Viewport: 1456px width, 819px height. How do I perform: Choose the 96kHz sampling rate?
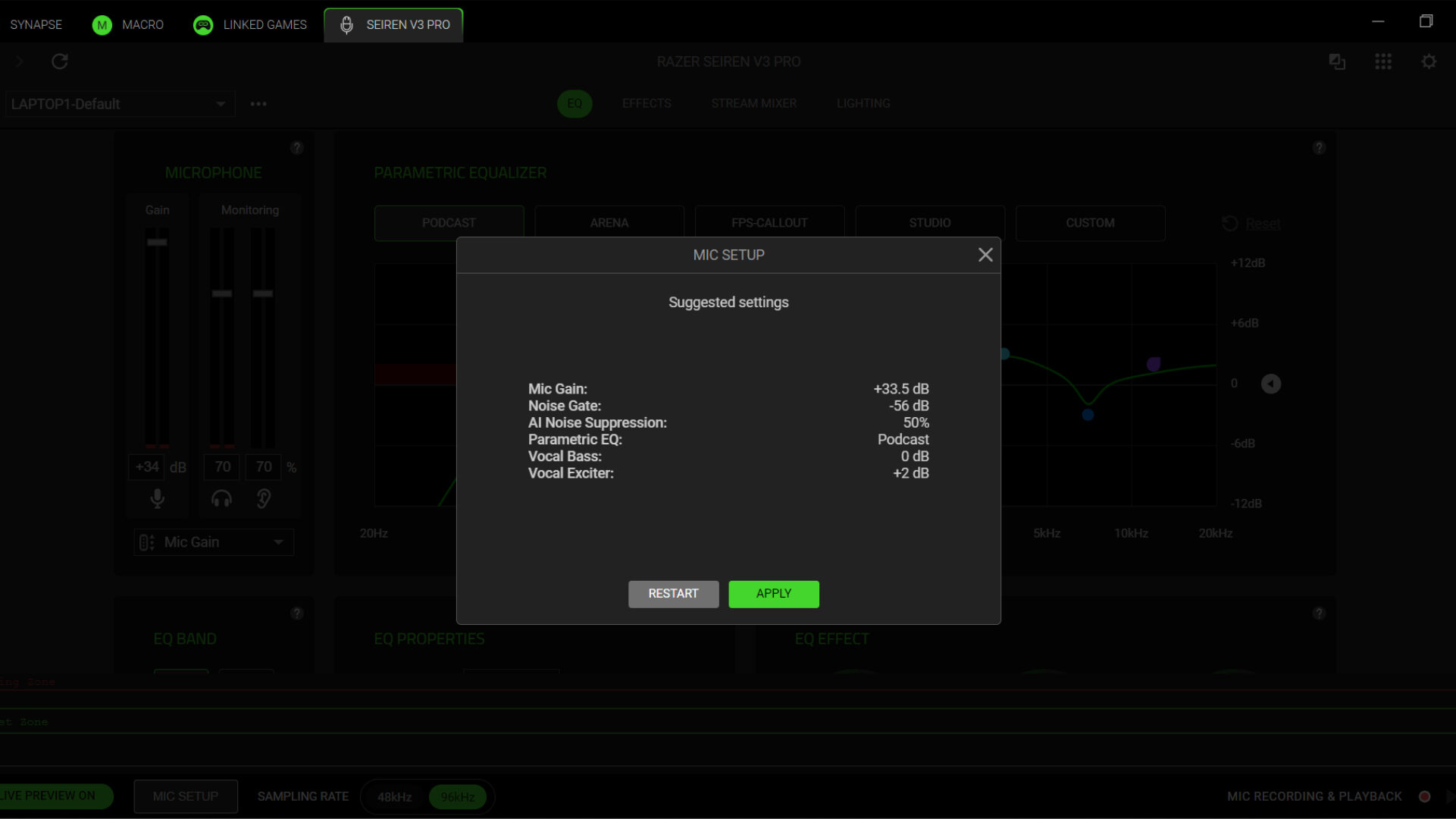click(x=458, y=797)
